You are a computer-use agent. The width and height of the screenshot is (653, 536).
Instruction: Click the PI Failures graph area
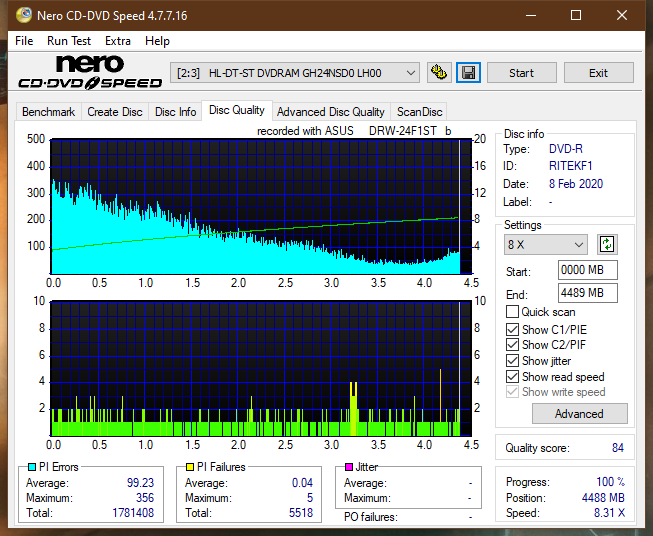tap(261, 368)
